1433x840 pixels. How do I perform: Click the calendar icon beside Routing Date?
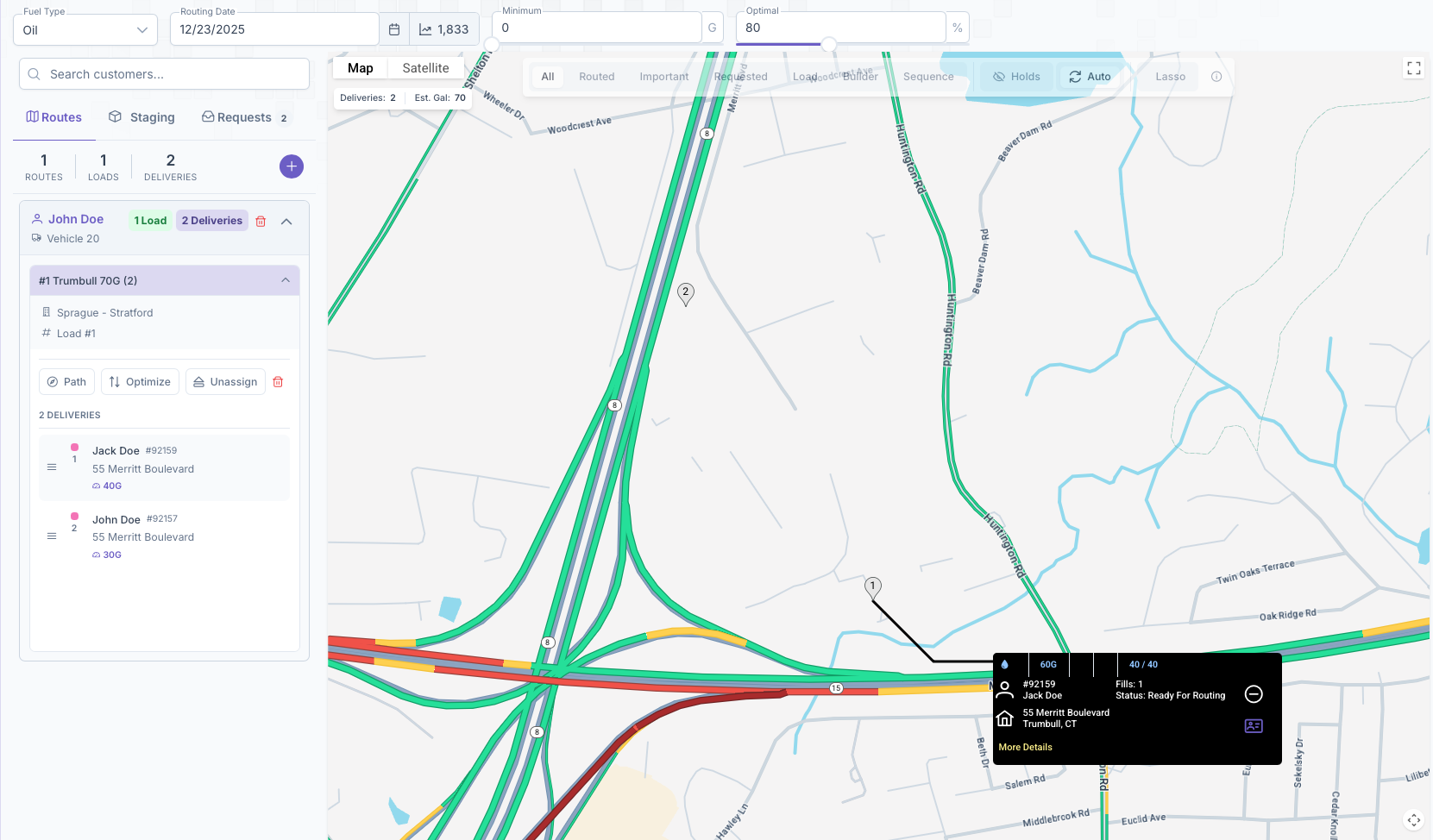[x=394, y=29]
